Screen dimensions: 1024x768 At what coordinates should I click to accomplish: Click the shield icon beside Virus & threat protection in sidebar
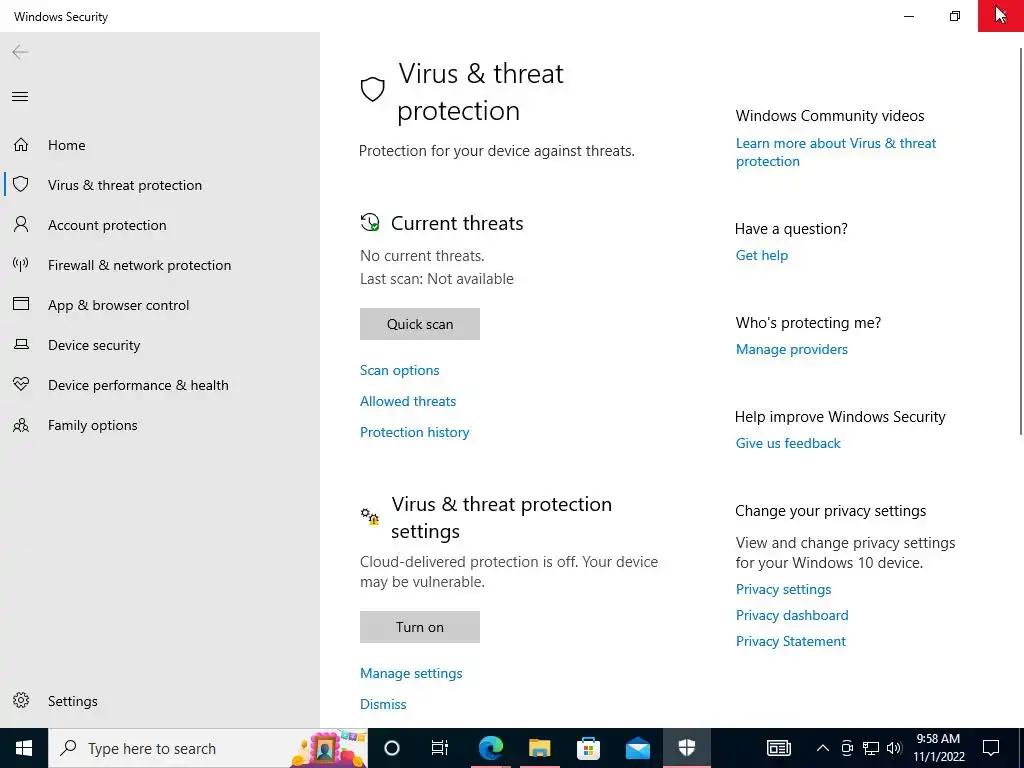pyautogui.click(x=21, y=184)
